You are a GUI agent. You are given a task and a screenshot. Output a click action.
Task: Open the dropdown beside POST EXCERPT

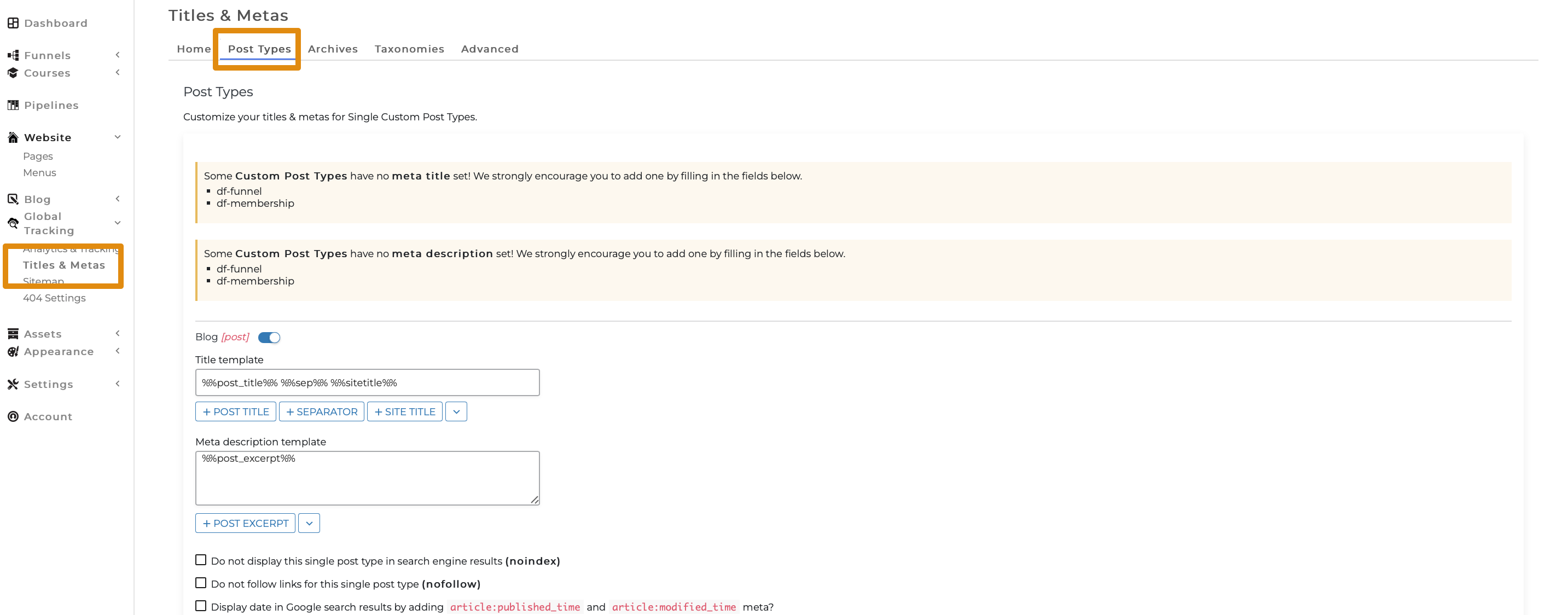tap(309, 523)
